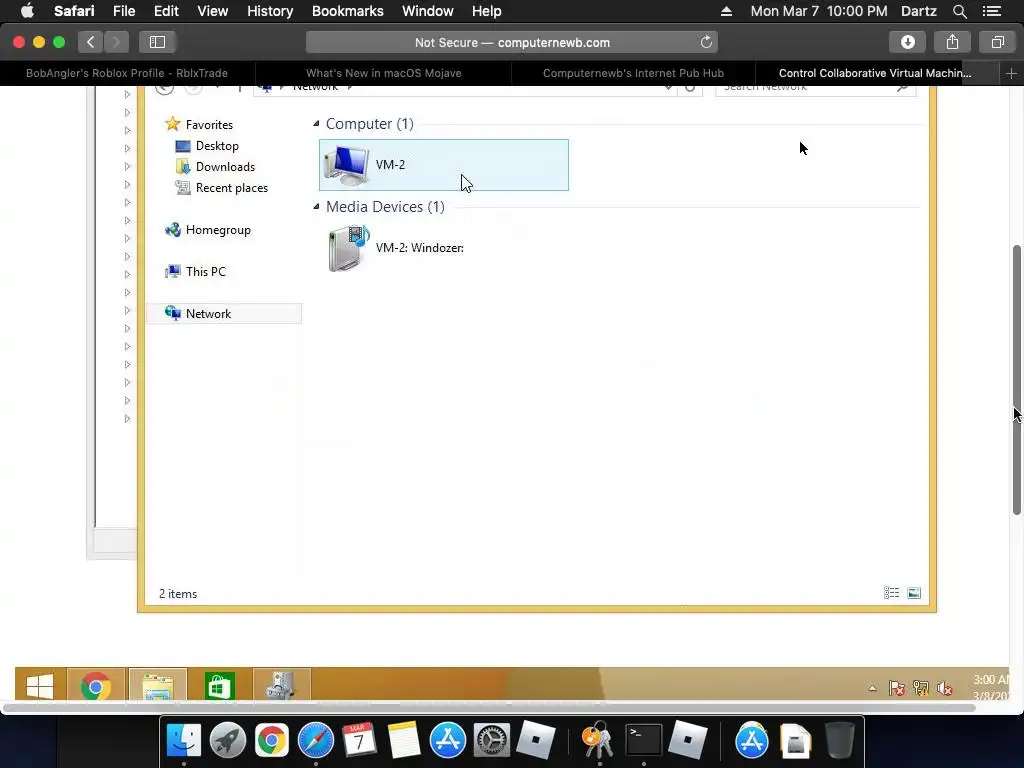Open the Safari share menu
Screen dimensions: 1024x768
[952, 42]
